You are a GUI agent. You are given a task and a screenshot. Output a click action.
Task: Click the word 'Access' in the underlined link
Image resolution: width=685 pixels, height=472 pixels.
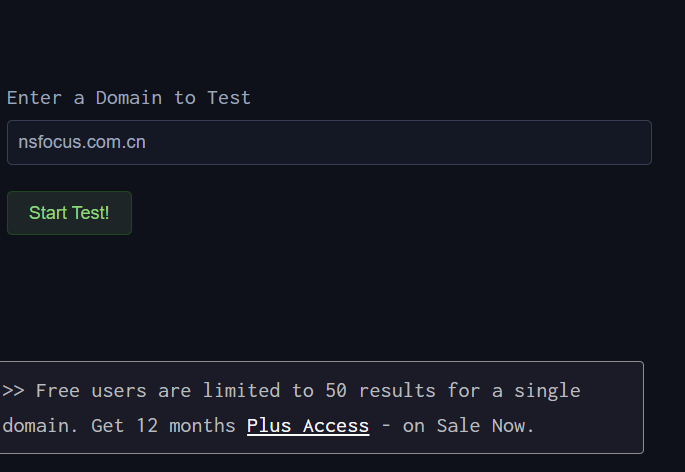pyautogui.click(x=336, y=426)
